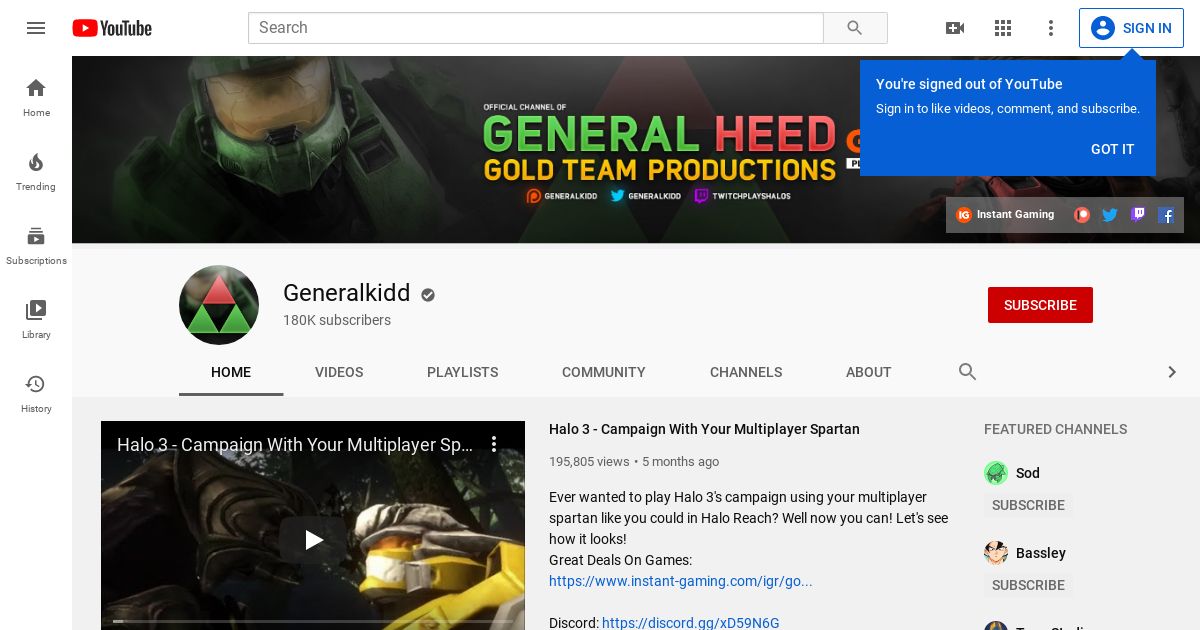The image size is (1200, 630).
Task: Play the featured Halo 3 video
Action: click(313, 540)
